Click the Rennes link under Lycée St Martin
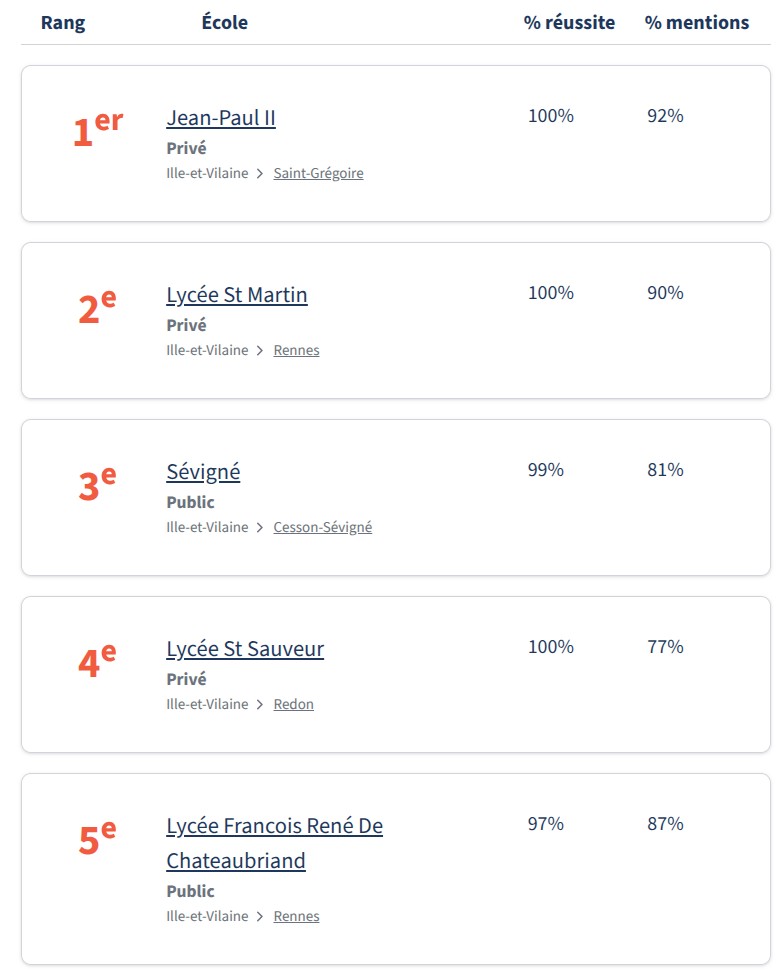This screenshot has height=975, width=782. [296, 351]
